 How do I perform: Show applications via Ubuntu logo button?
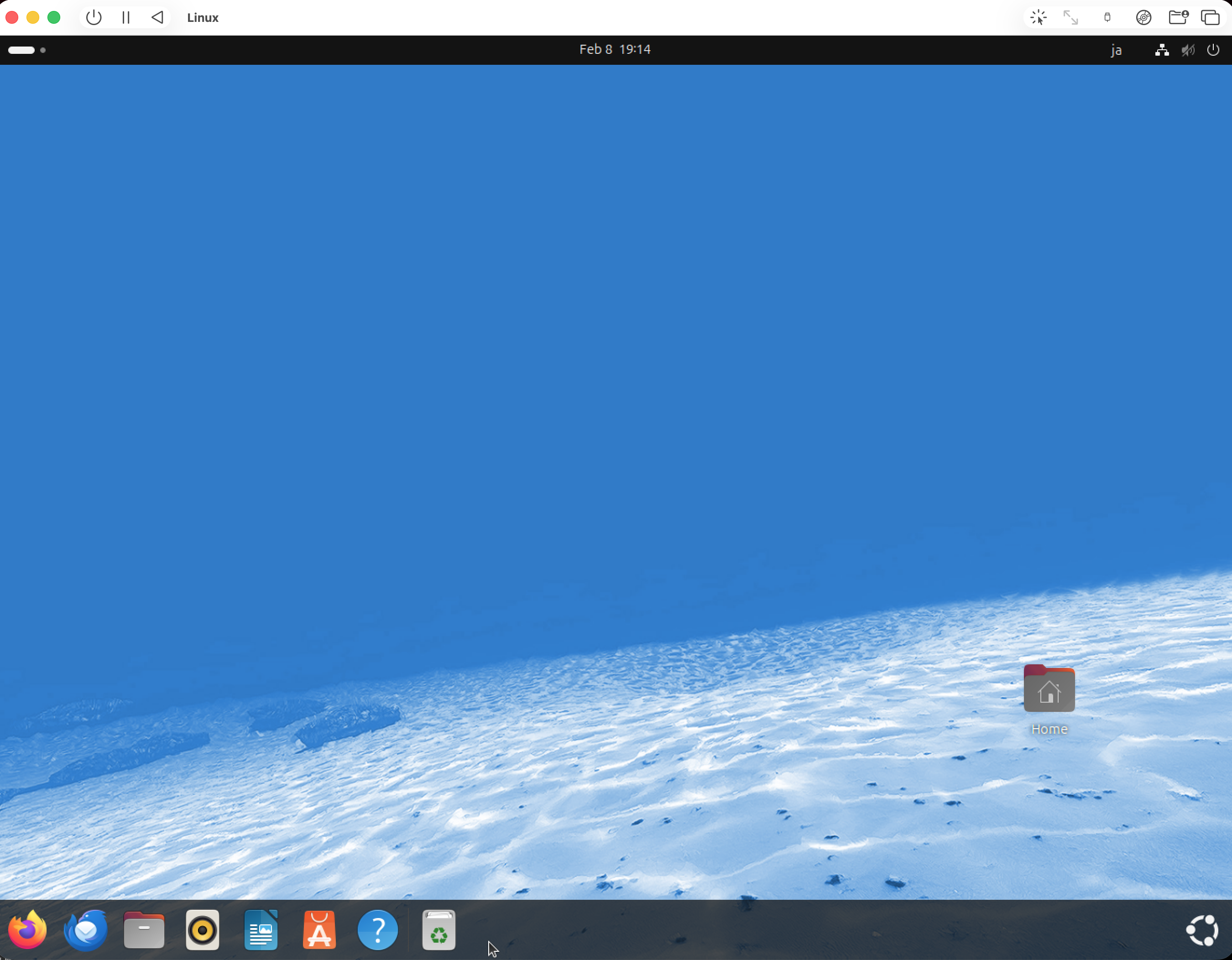[1201, 929]
